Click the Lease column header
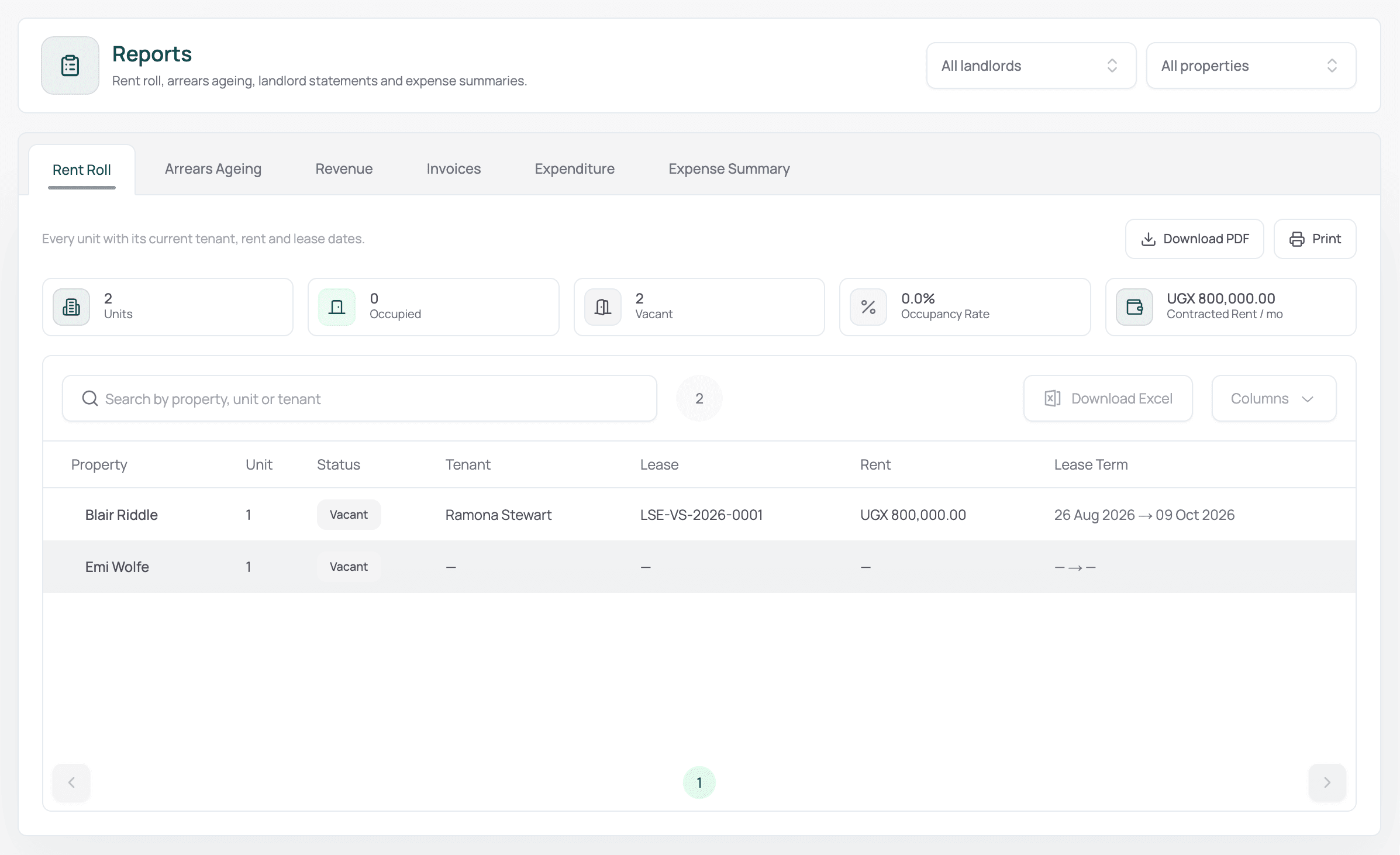 pos(659,465)
